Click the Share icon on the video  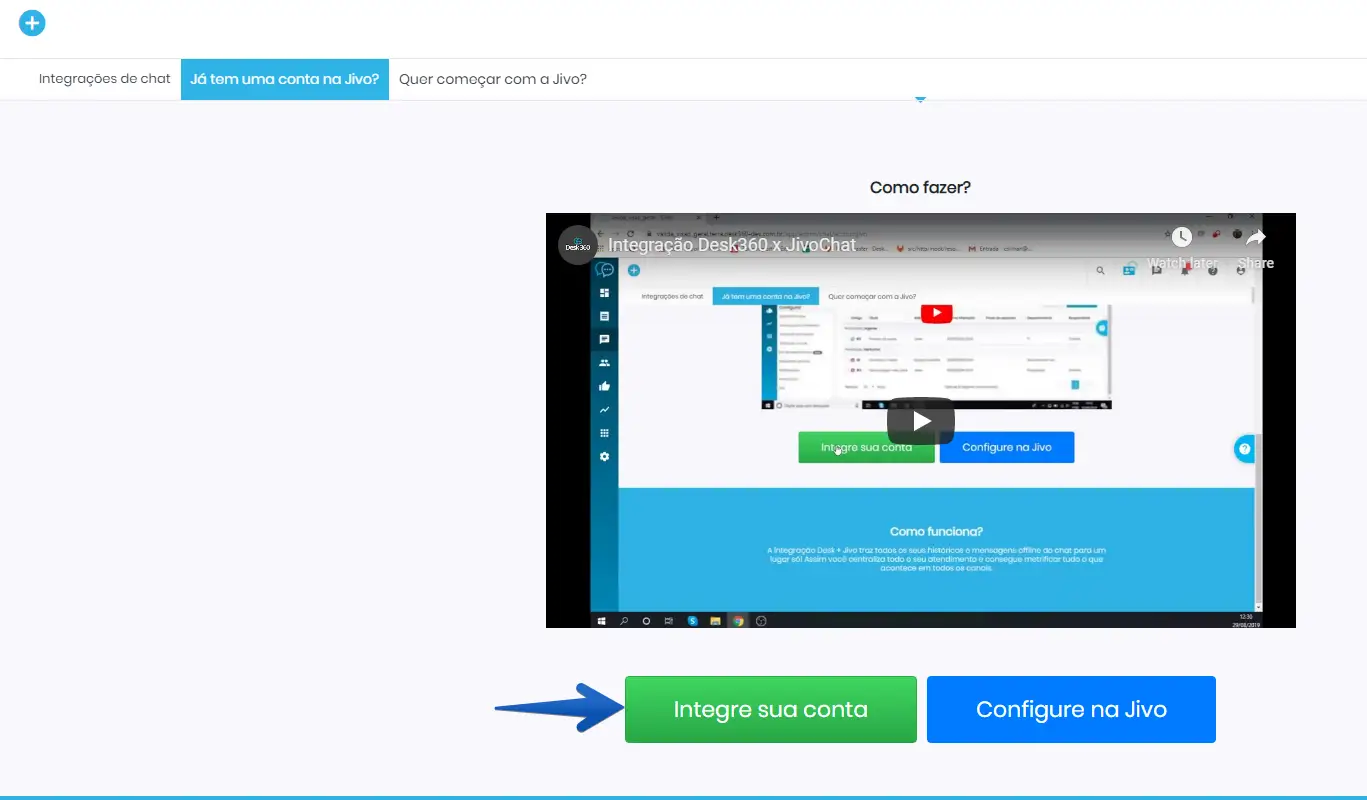pos(1256,247)
